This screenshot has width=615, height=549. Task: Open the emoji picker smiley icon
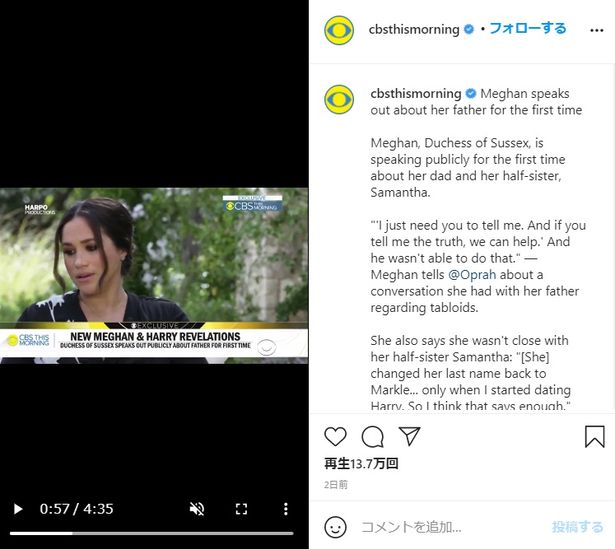(335, 527)
